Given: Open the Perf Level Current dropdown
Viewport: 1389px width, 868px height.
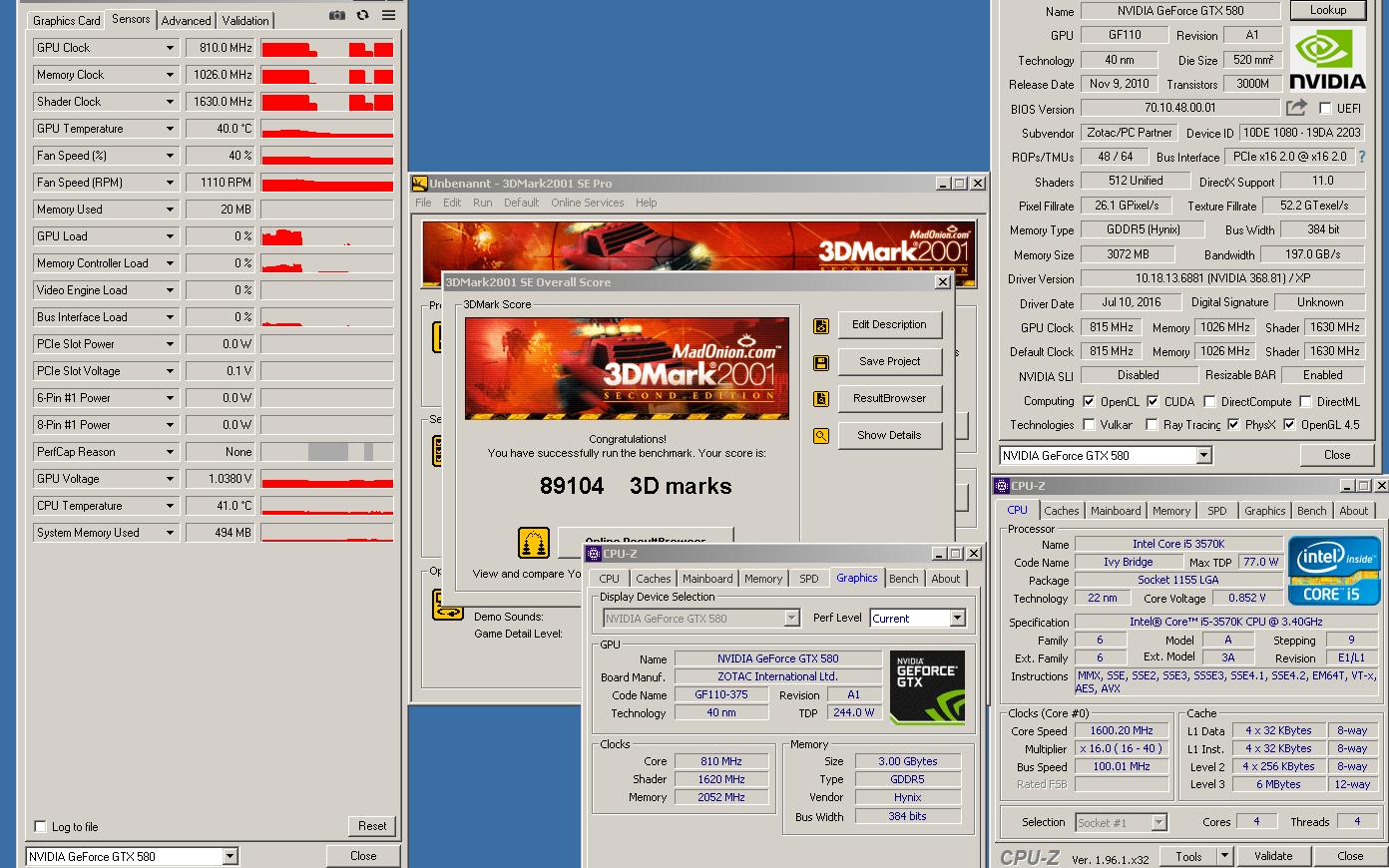Looking at the screenshot, I should point(957,619).
